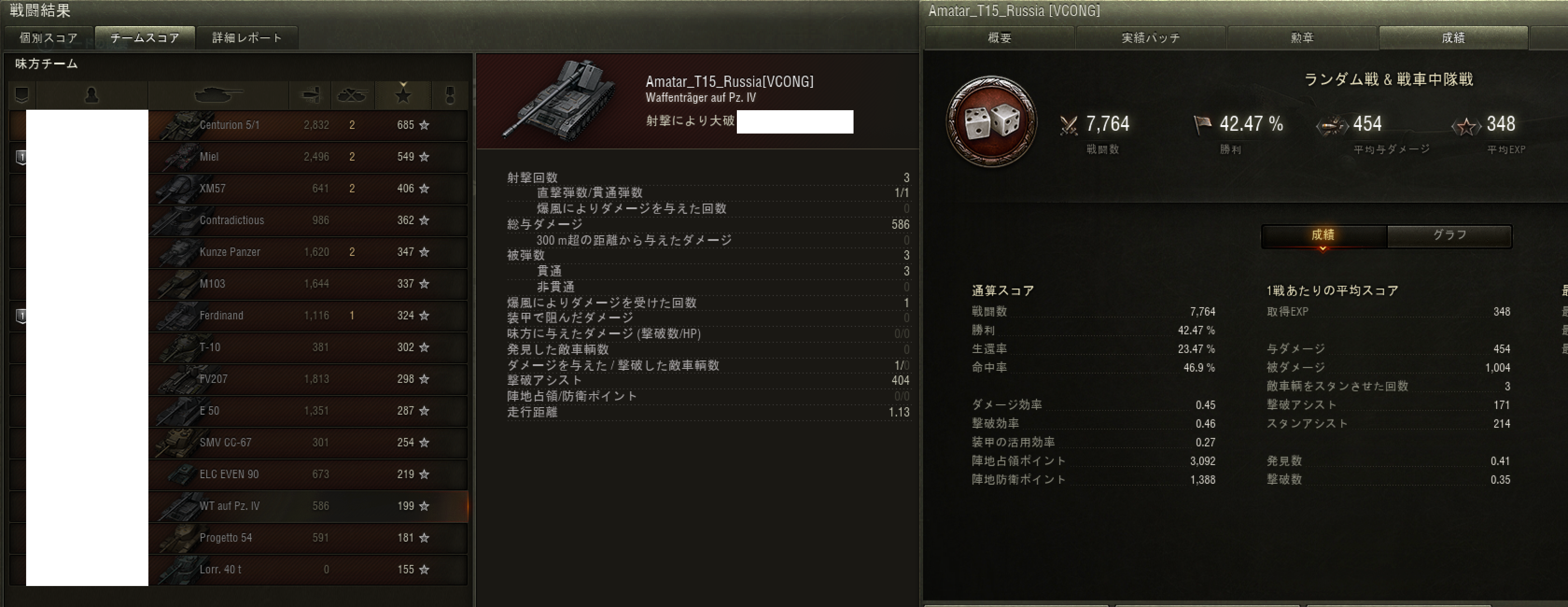Toggle statistics view to グラフ
The width and height of the screenshot is (1568, 607).
click(x=1449, y=236)
